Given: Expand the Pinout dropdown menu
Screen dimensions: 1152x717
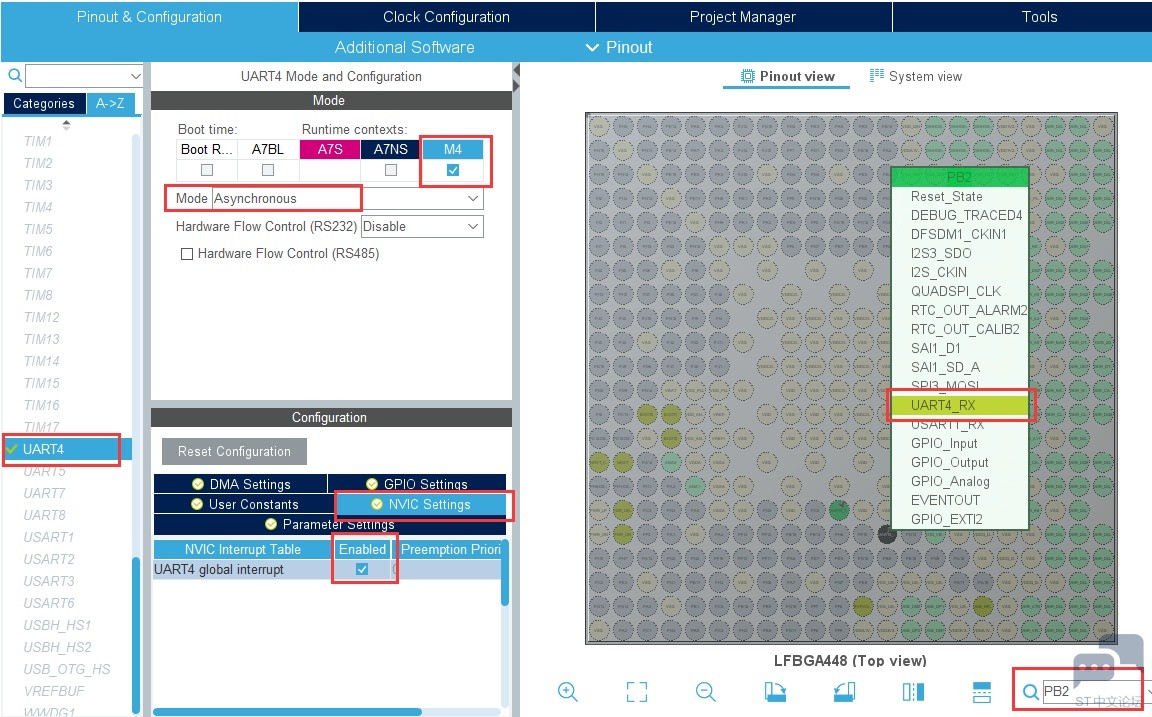Looking at the screenshot, I should click(618, 47).
